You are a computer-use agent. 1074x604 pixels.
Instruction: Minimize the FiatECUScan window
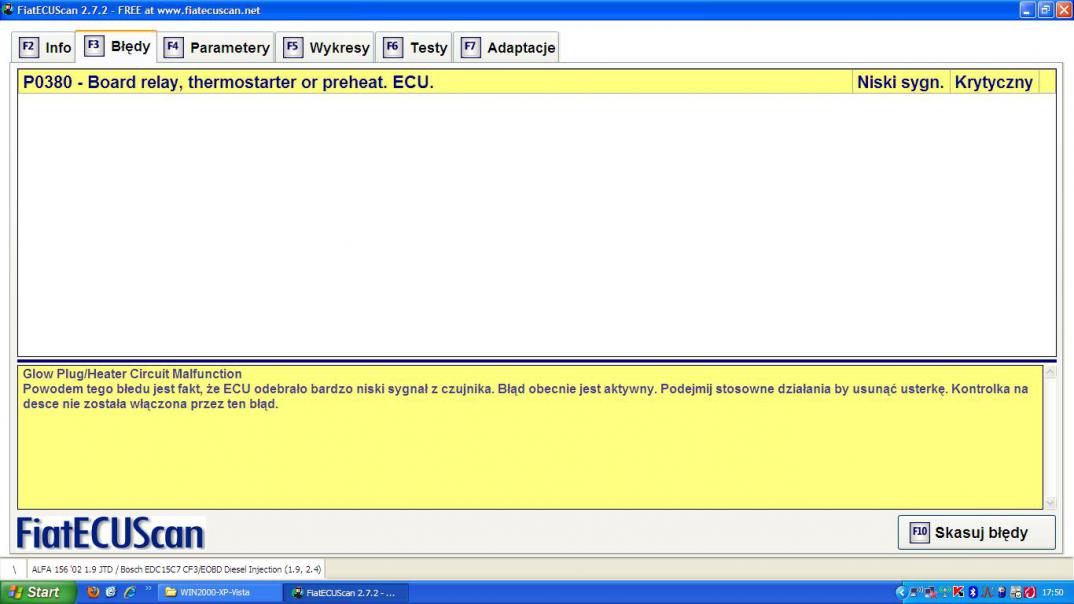(x=1027, y=10)
